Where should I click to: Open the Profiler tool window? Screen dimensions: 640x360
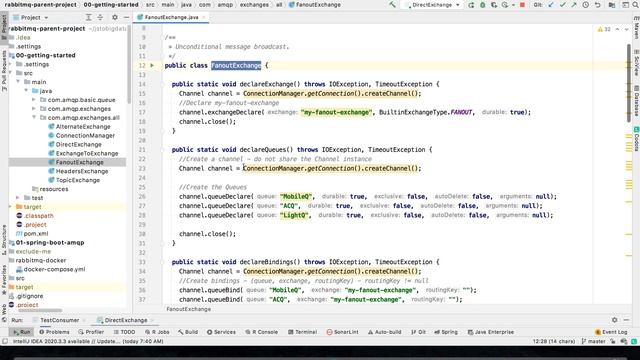(91, 332)
